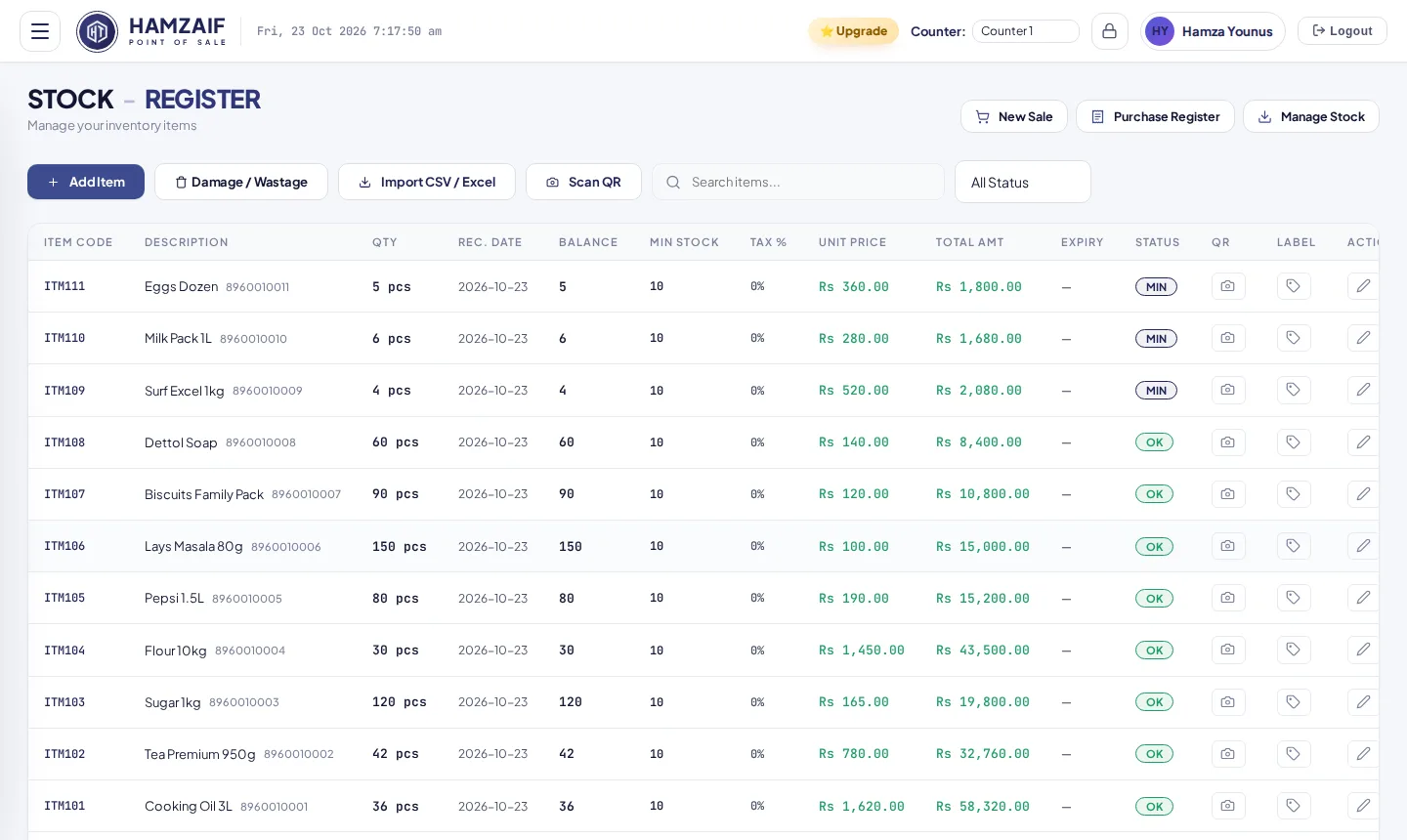Click label tag icon for Milk Pack 1L
Viewport: 1407px width, 840px height.
tap(1294, 338)
